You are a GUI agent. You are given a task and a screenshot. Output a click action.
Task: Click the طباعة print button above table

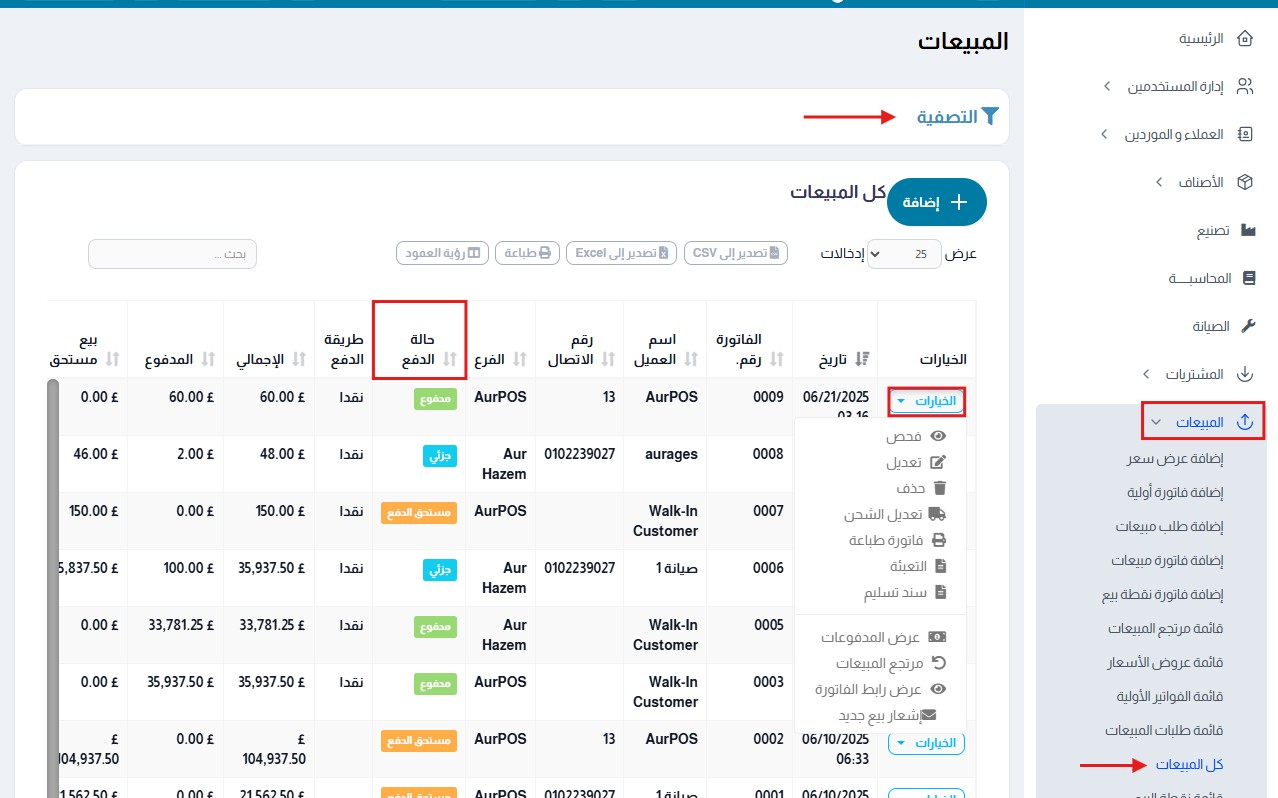coord(528,253)
